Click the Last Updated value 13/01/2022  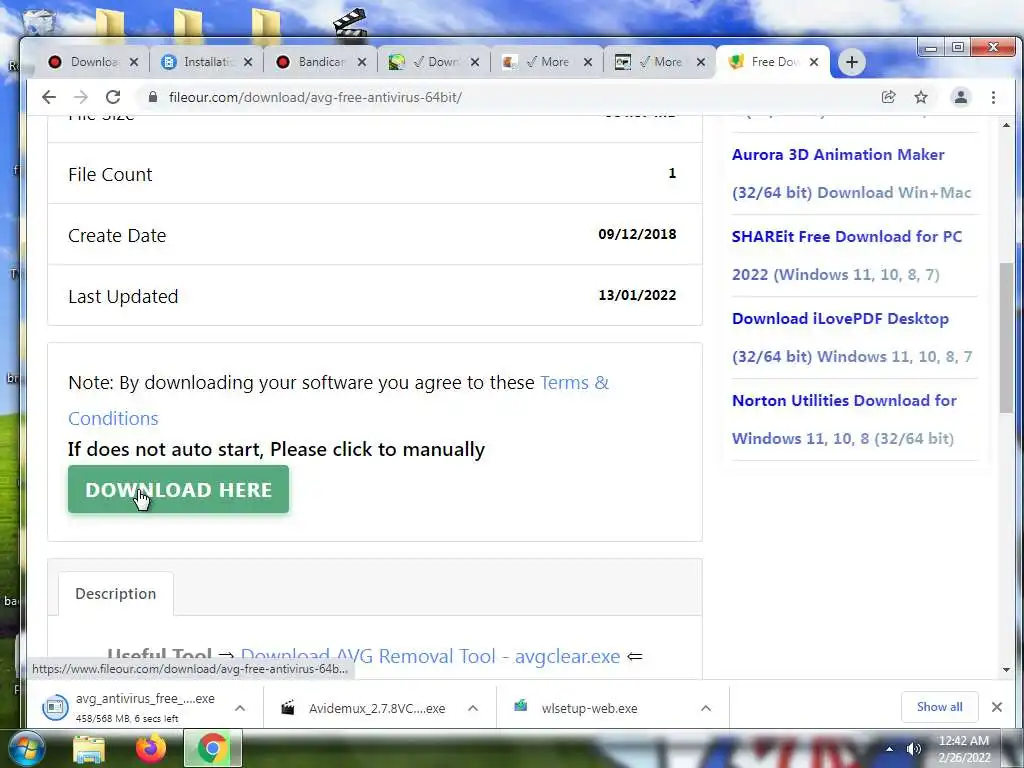[x=637, y=295]
